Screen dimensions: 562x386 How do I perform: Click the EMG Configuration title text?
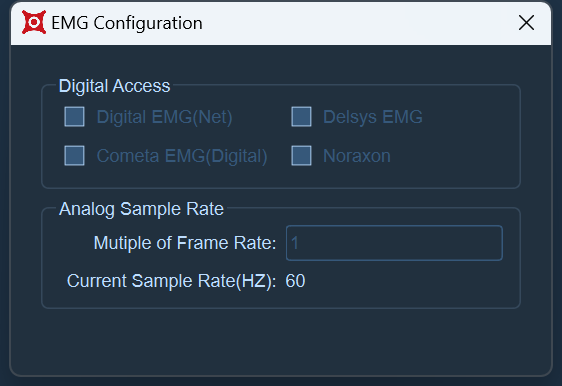coord(127,23)
